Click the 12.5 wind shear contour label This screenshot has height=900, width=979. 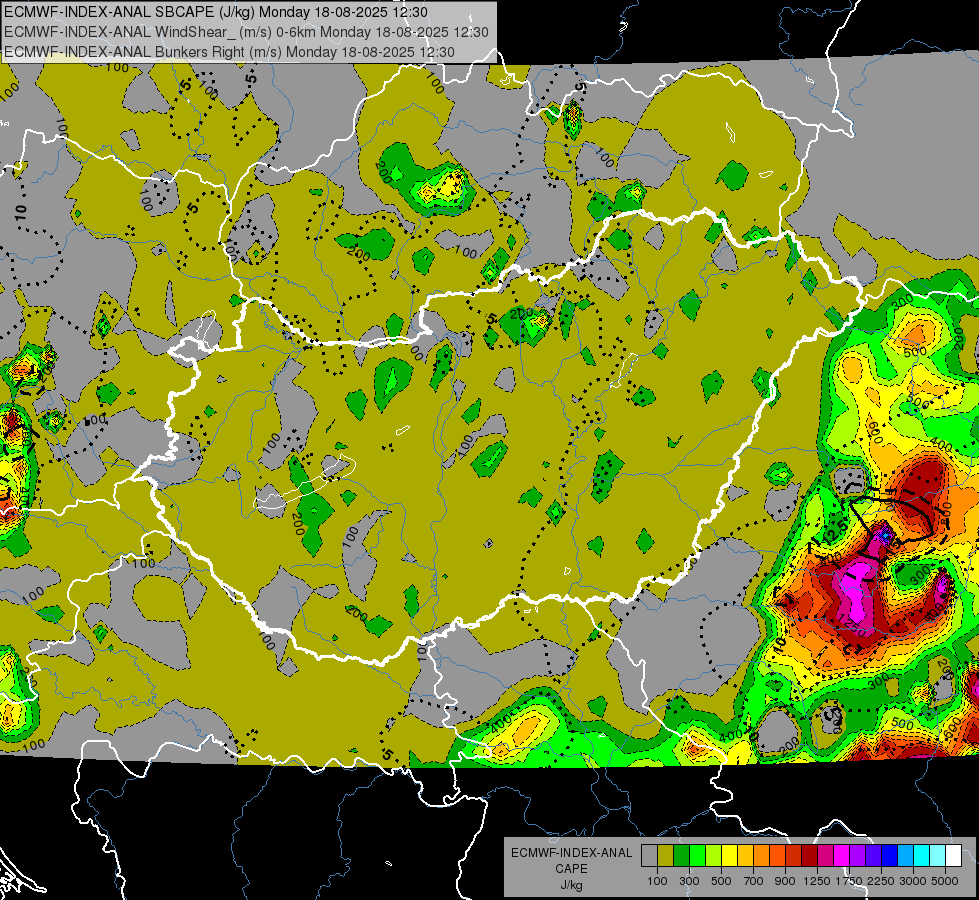[x=834, y=535]
